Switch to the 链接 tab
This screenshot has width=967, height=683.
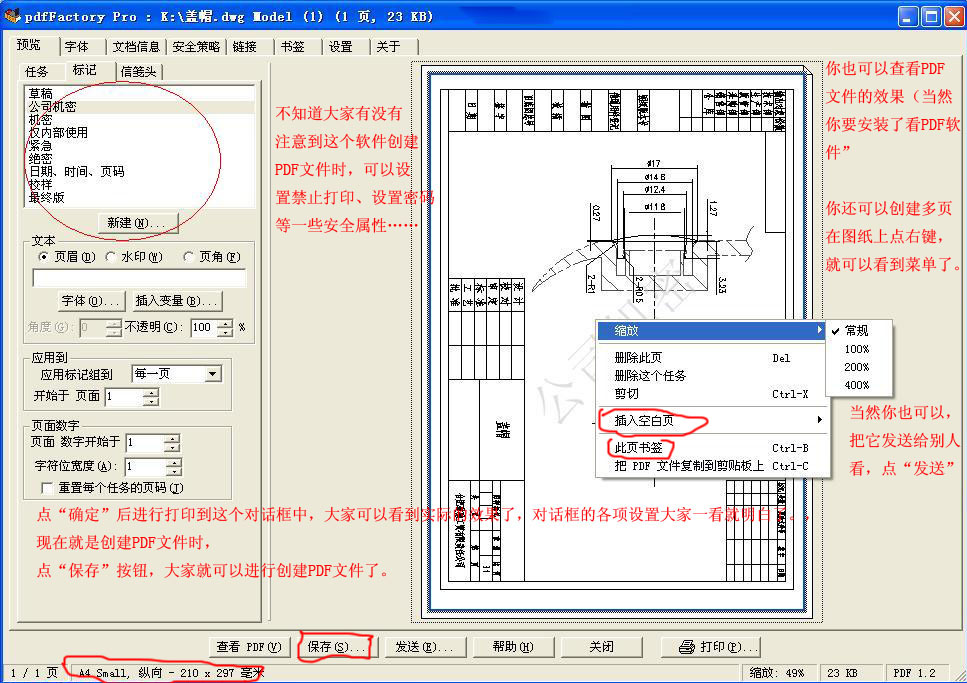[245, 47]
